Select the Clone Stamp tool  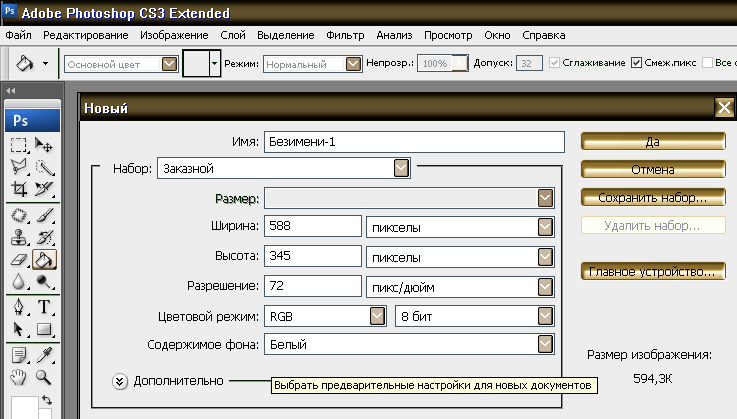[19, 237]
